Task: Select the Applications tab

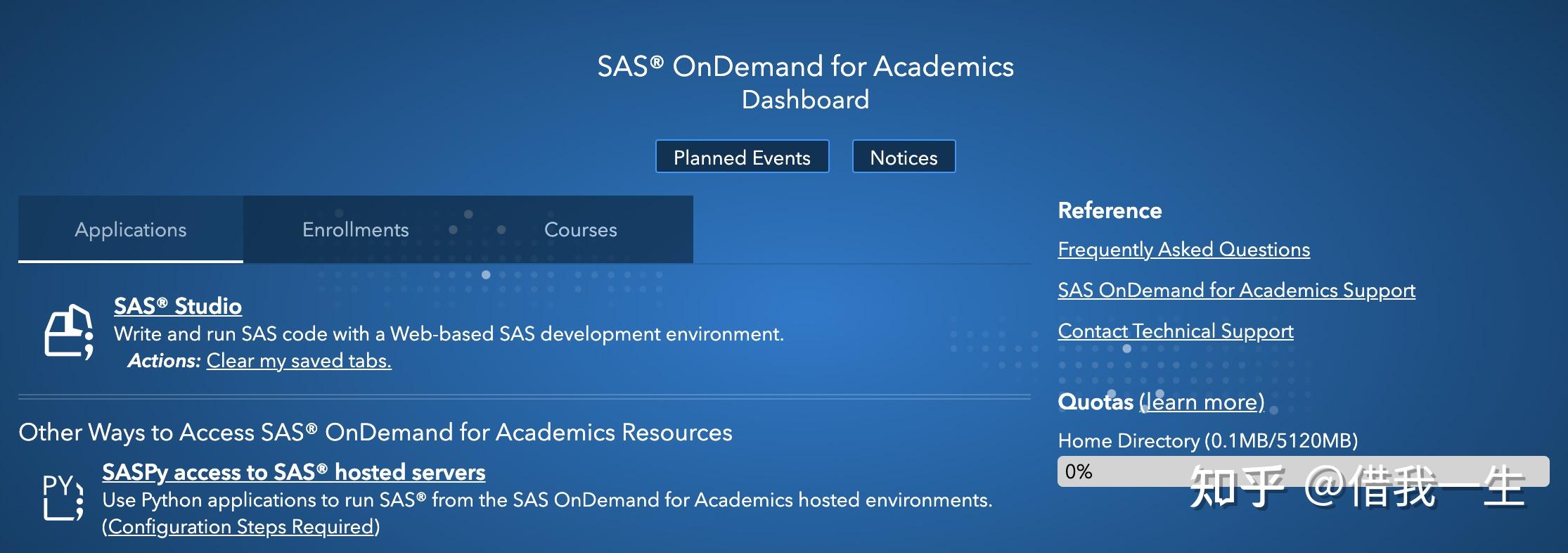Action: tap(131, 229)
